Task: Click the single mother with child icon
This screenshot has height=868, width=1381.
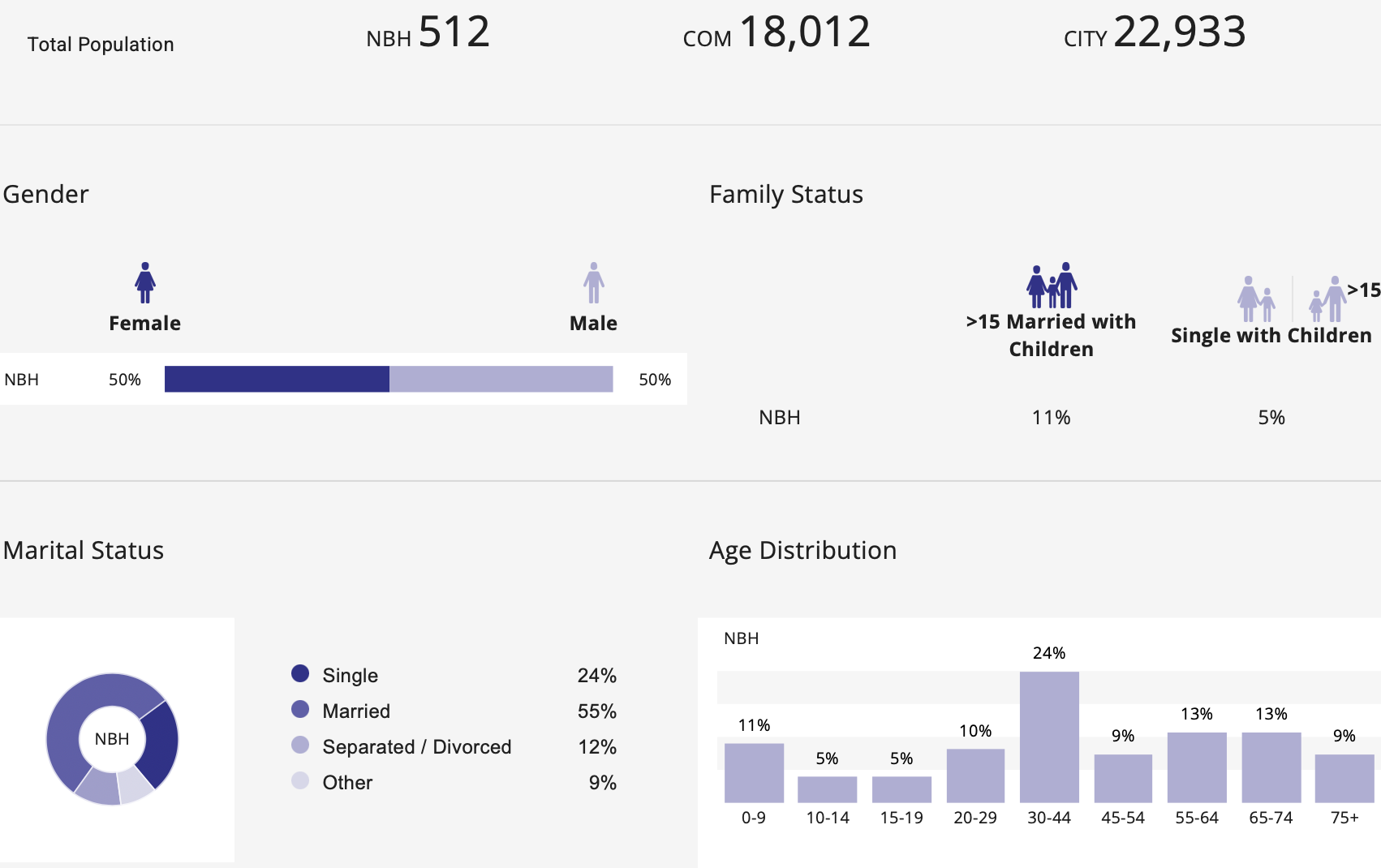Action: coord(1256,299)
